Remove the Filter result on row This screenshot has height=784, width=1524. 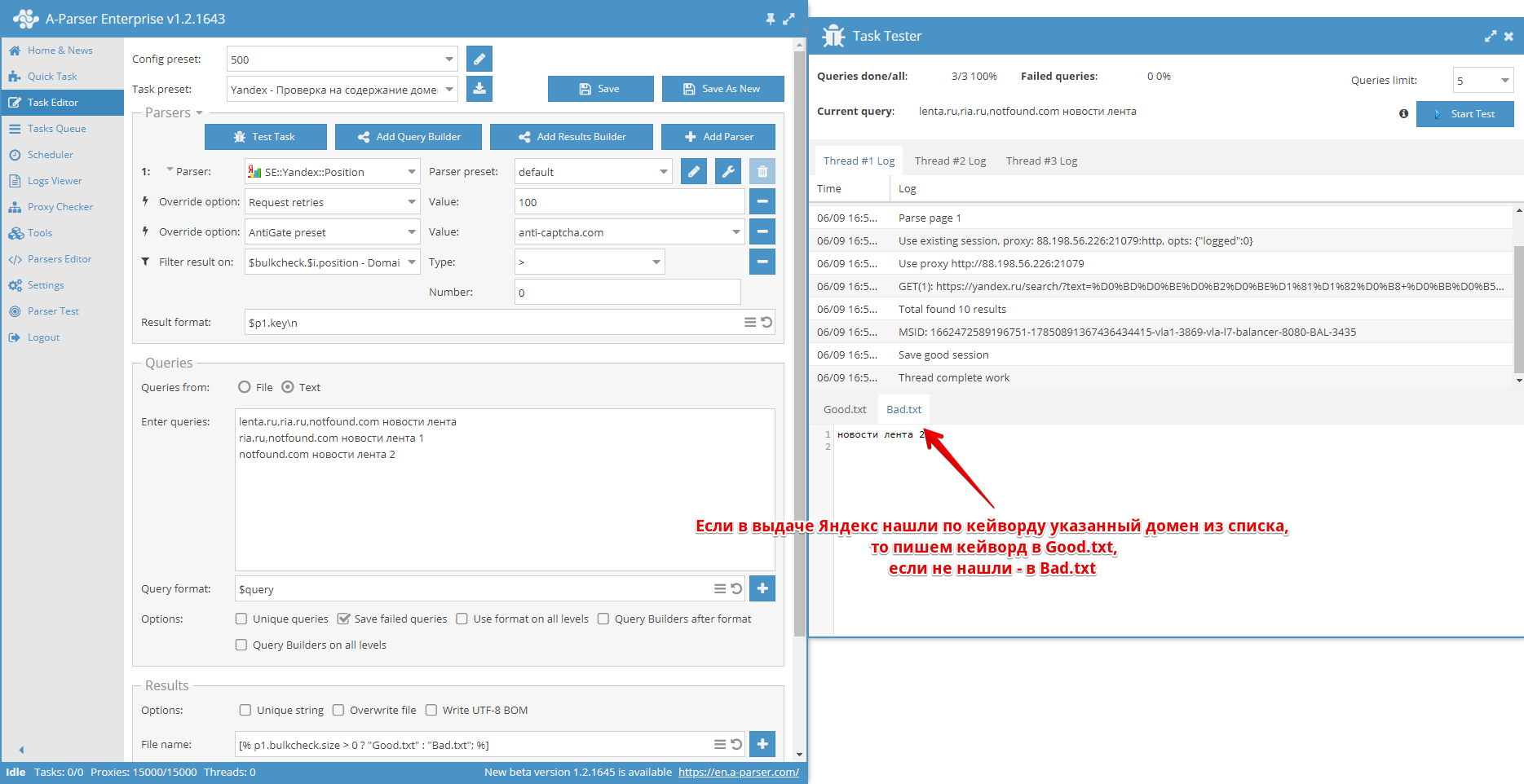(x=762, y=262)
